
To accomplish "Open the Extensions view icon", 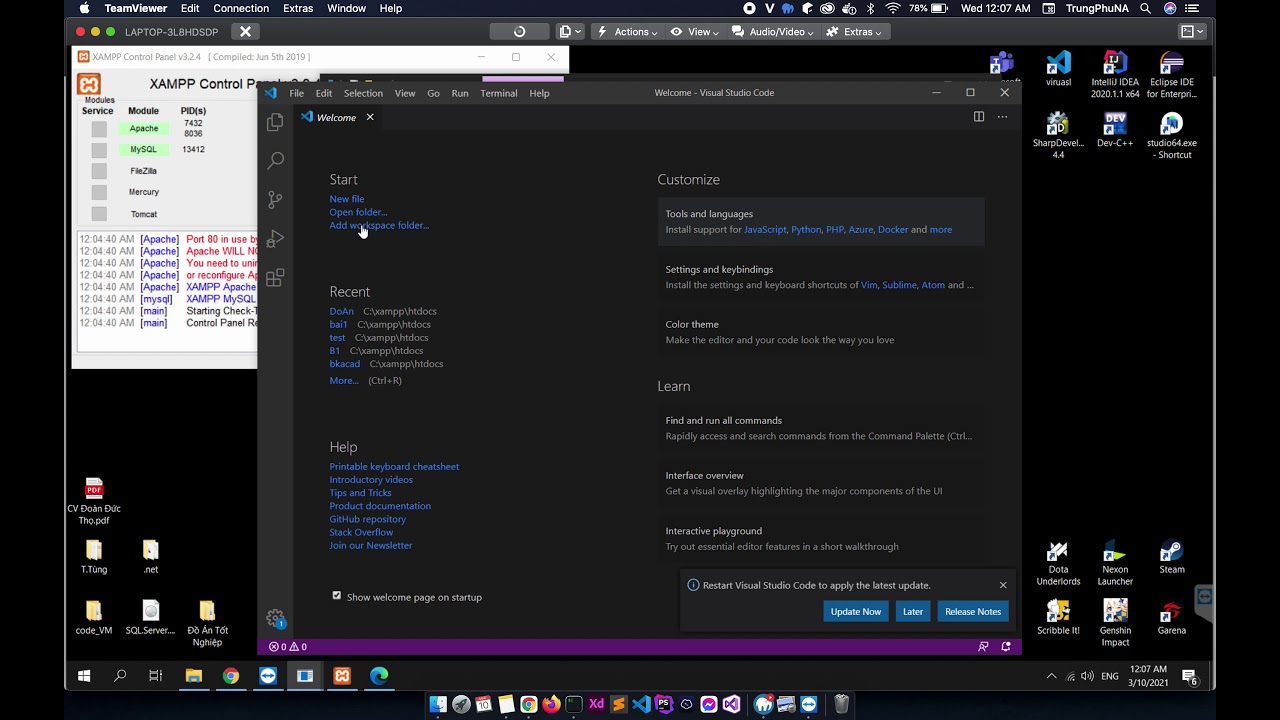I will (275, 277).
